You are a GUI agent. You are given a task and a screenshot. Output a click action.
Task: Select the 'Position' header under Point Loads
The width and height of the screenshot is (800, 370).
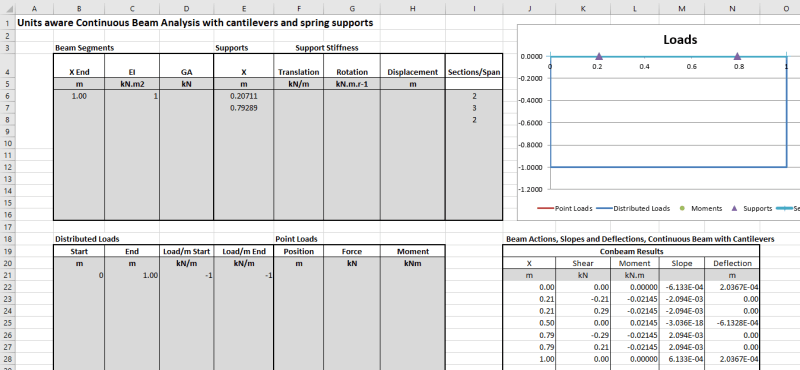pos(298,252)
